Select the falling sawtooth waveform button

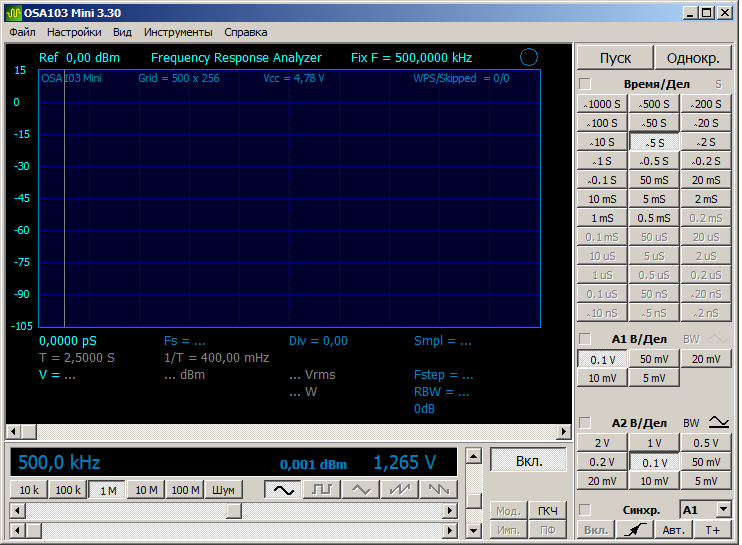click(x=439, y=490)
